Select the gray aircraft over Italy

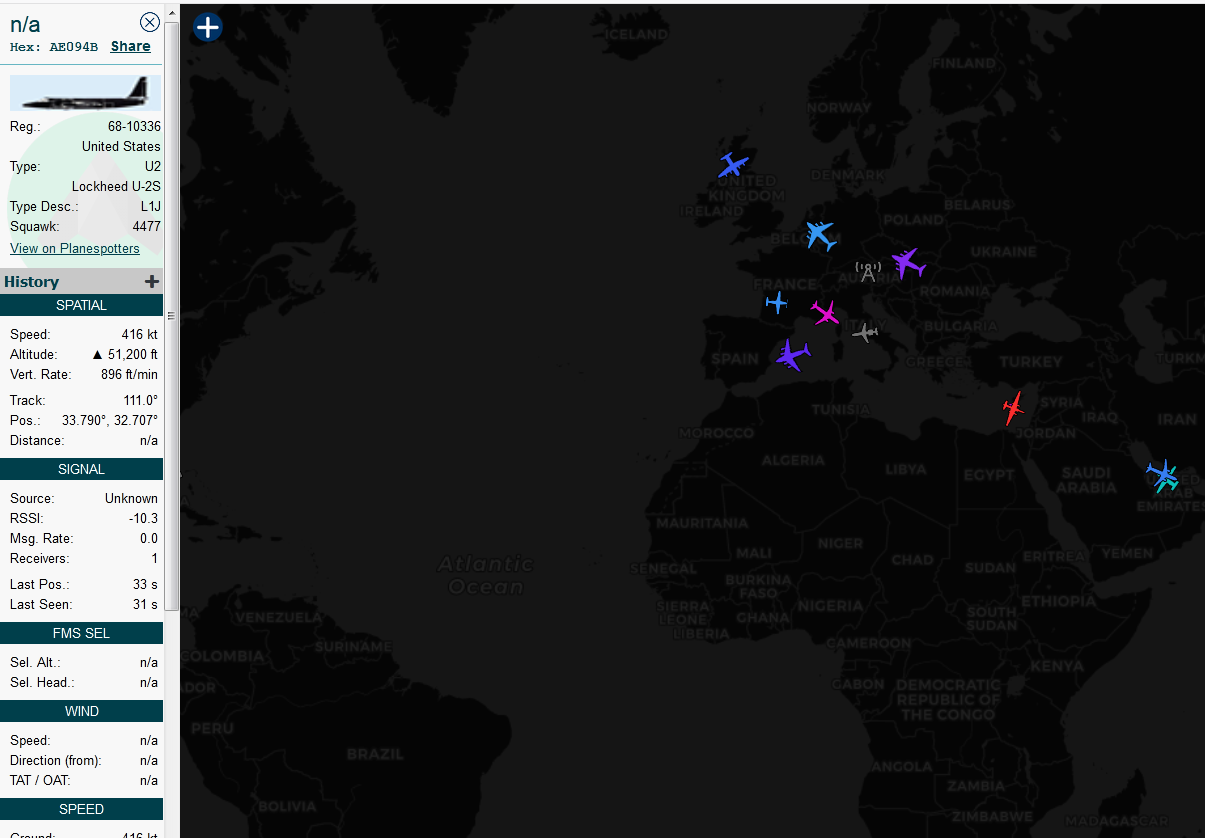865,332
